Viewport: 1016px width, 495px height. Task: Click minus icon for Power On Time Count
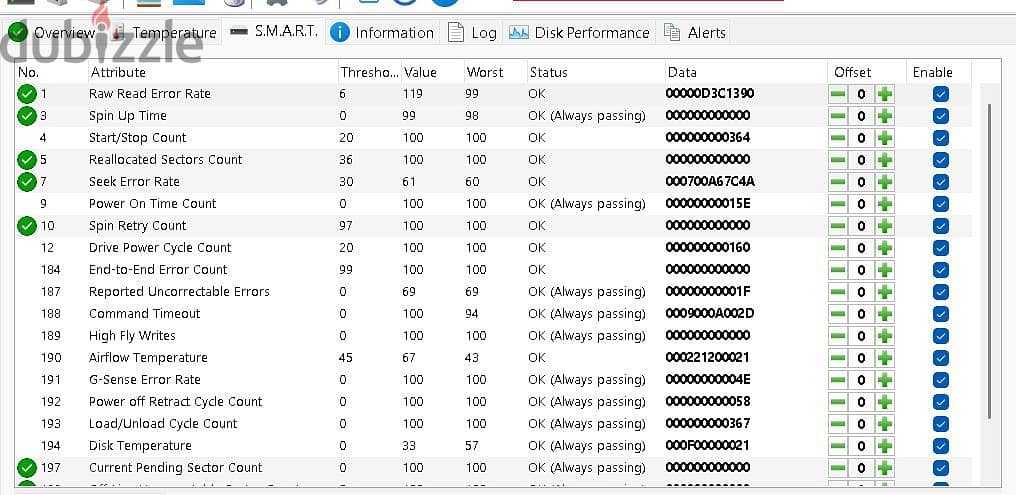pyautogui.click(x=838, y=204)
